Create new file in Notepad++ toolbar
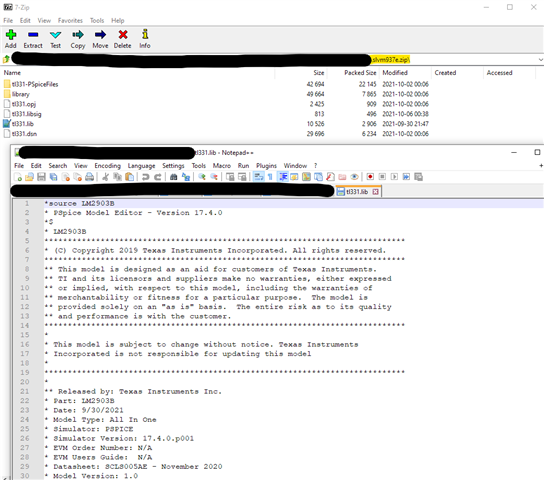 point(18,177)
